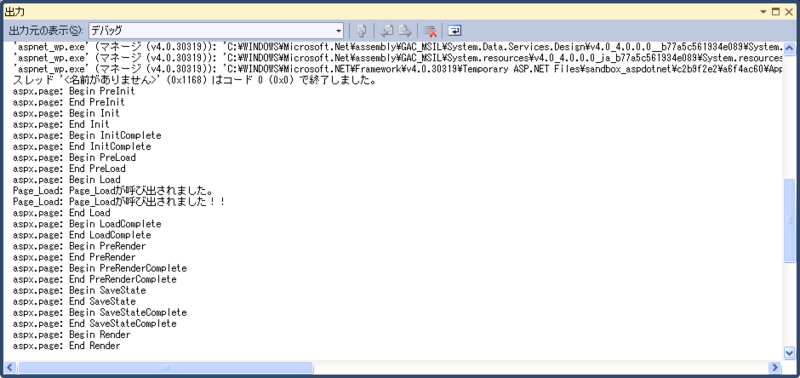Click the スレッド thread exit message line

[x=195, y=80]
